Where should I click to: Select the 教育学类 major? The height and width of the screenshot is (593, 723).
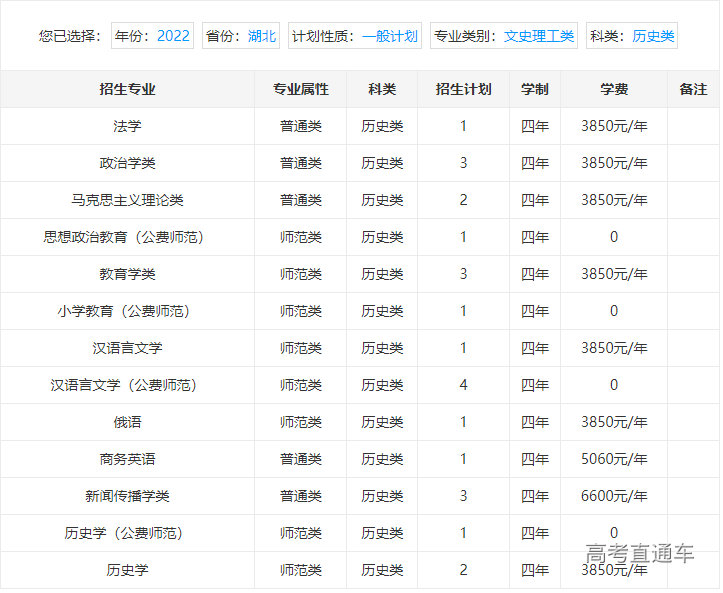pyautogui.click(x=127, y=274)
